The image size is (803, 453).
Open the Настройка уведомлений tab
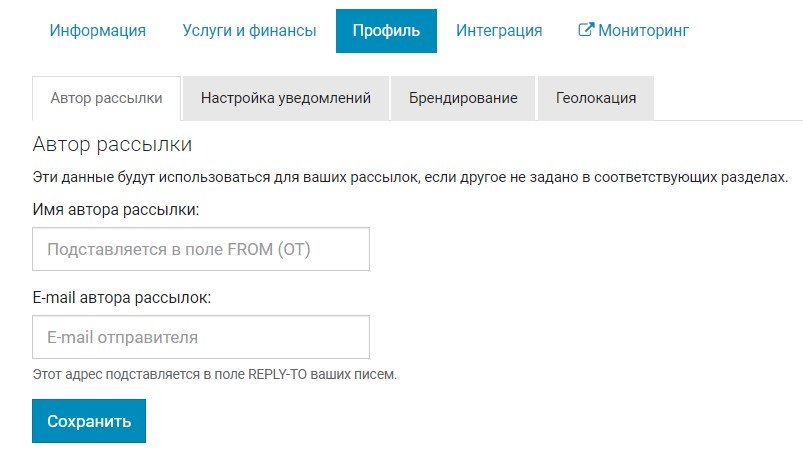coord(286,98)
